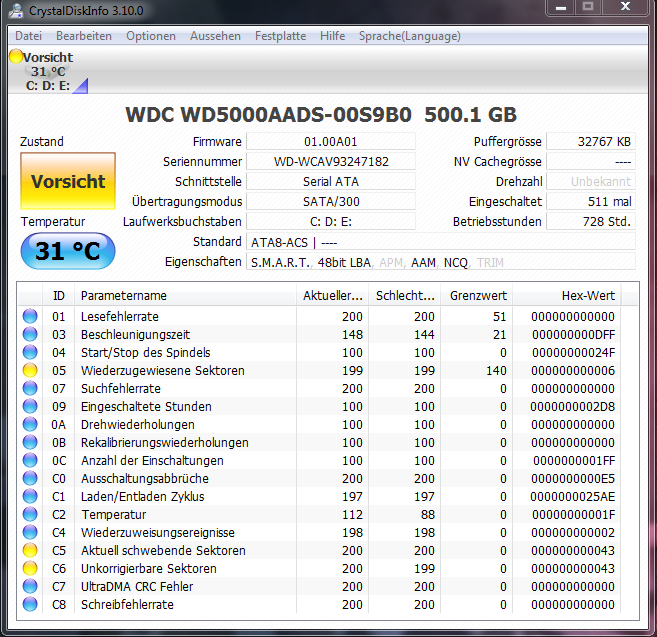This screenshot has width=657, height=637.
Task: Click status circle for Rekalibrierungswiederholungen row
Action: coord(30,442)
